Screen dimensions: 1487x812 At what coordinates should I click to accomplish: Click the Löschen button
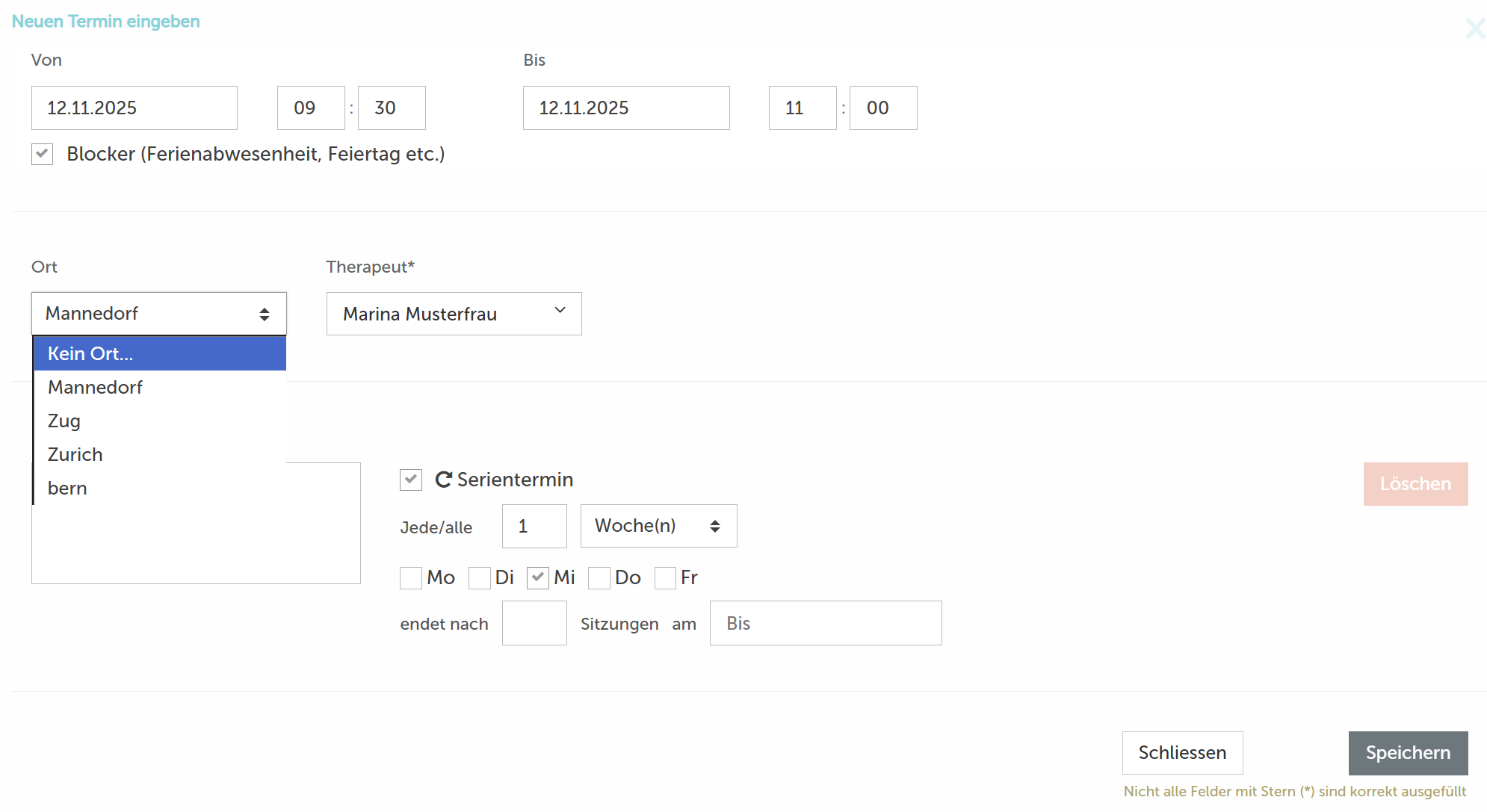(1415, 484)
